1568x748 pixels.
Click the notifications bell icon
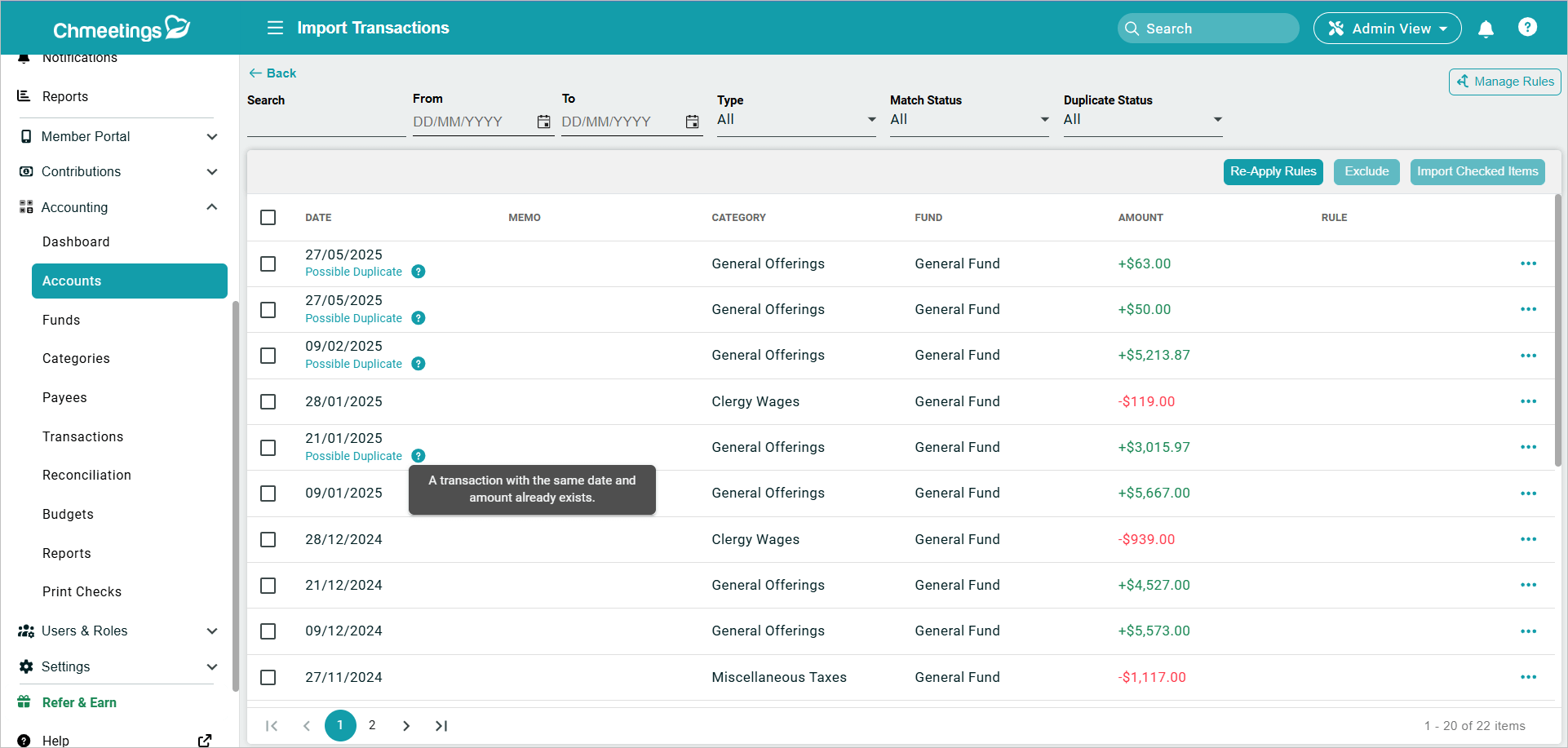coord(1486,29)
